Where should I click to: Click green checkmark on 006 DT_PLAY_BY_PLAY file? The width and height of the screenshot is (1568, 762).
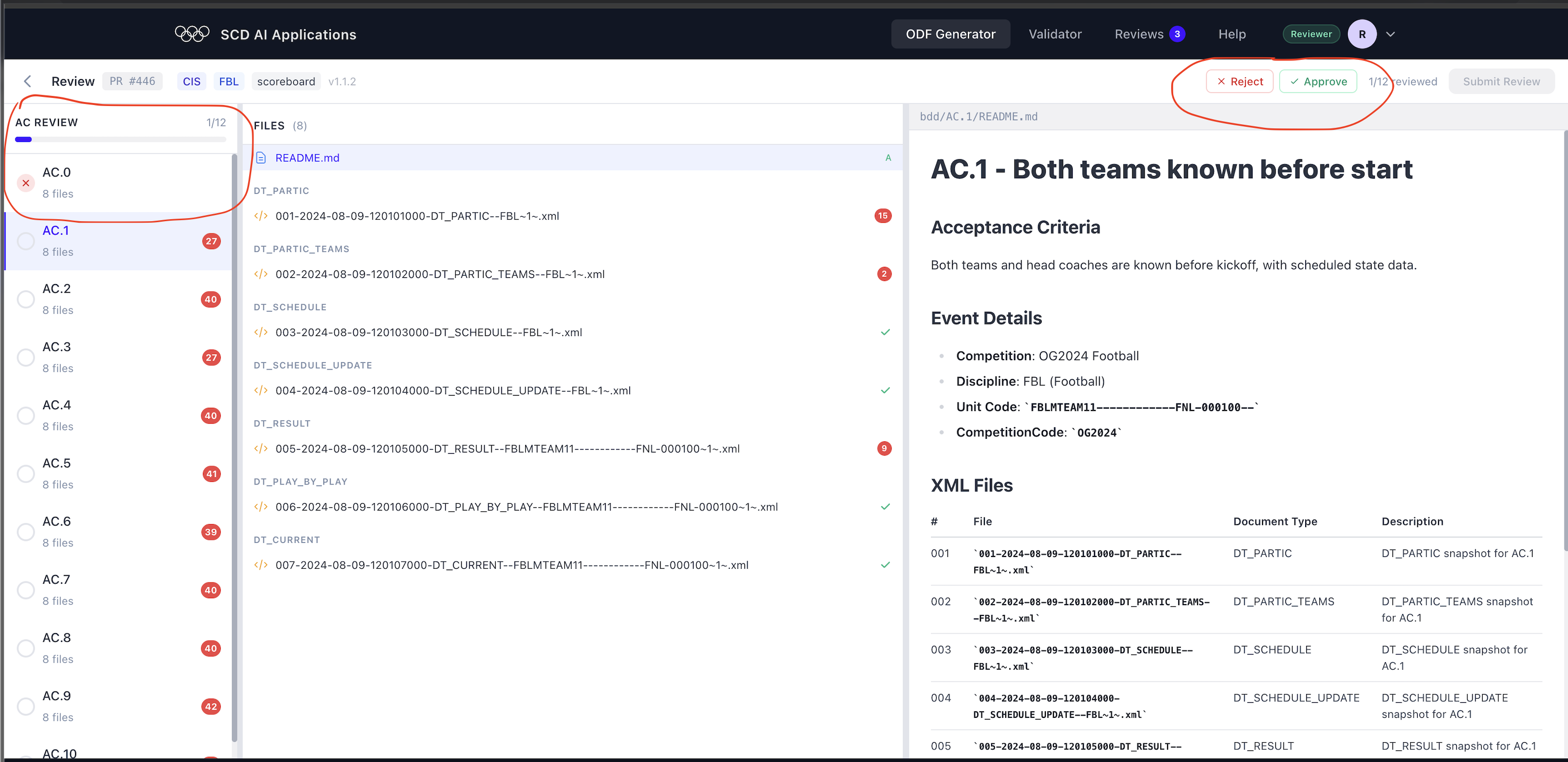tap(885, 506)
